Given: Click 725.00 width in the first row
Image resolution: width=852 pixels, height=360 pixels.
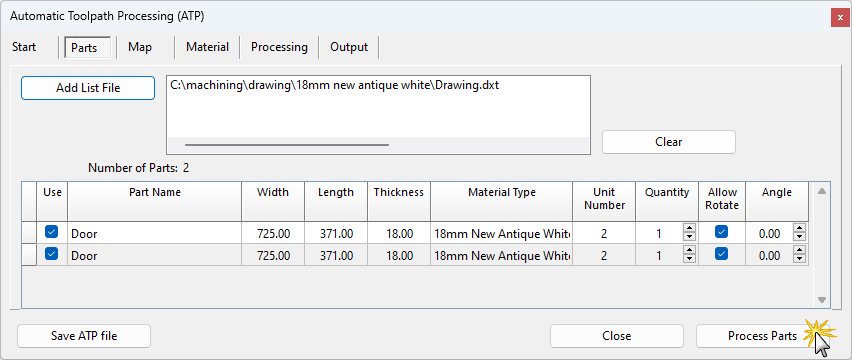Looking at the screenshot, I should 273,233.
